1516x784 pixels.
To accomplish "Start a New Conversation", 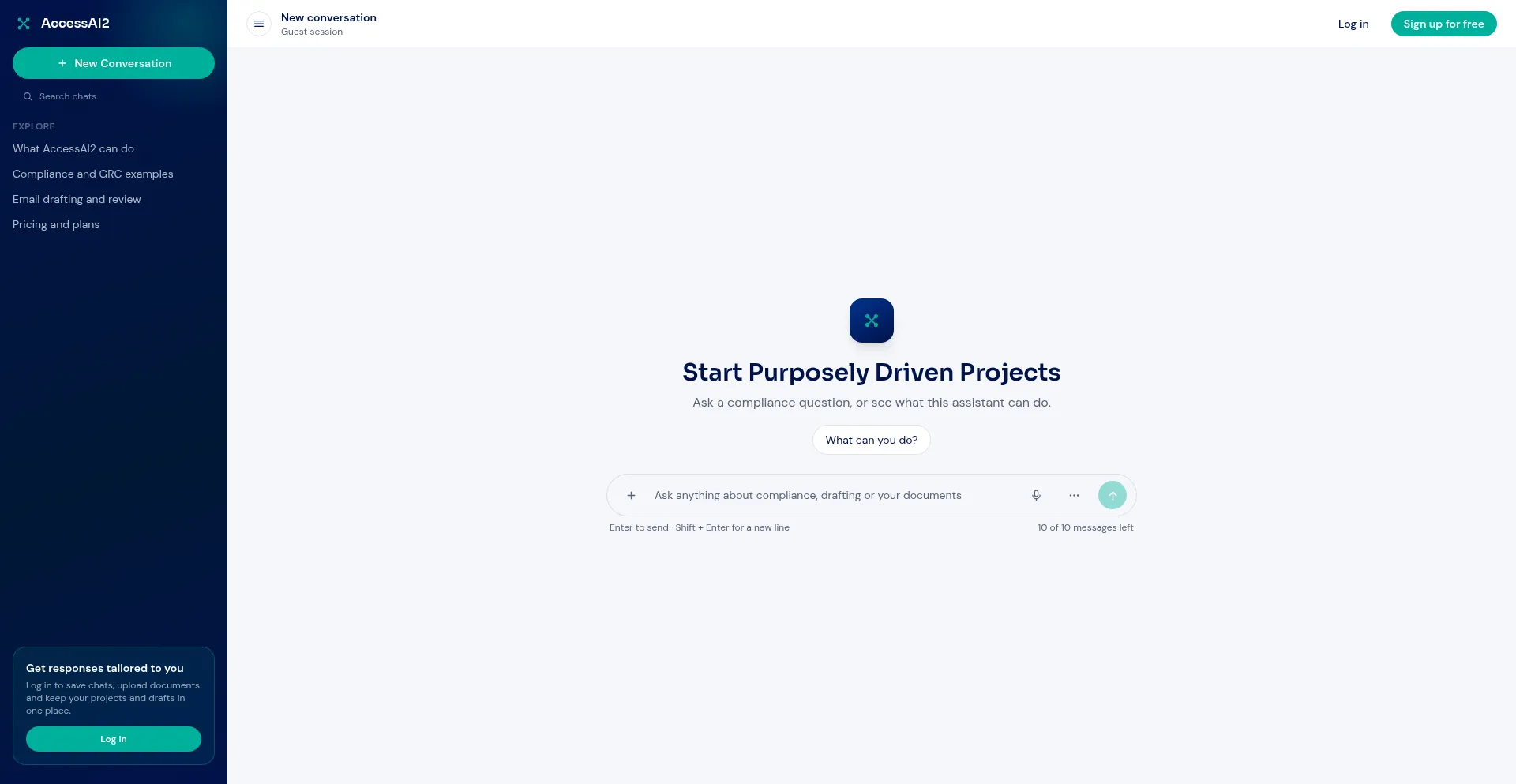I will (114, 63).
